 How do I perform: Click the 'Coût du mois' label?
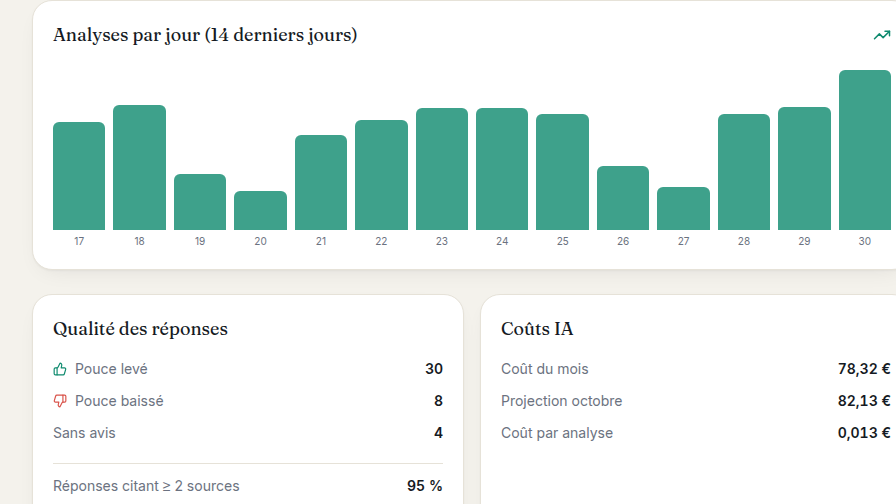545,369
